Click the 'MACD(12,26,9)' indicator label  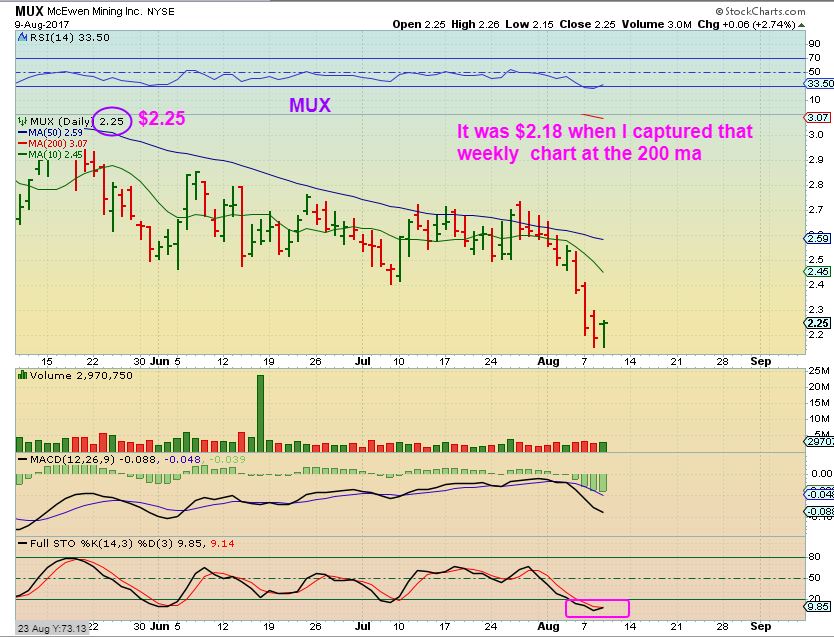tap(72, 459)
